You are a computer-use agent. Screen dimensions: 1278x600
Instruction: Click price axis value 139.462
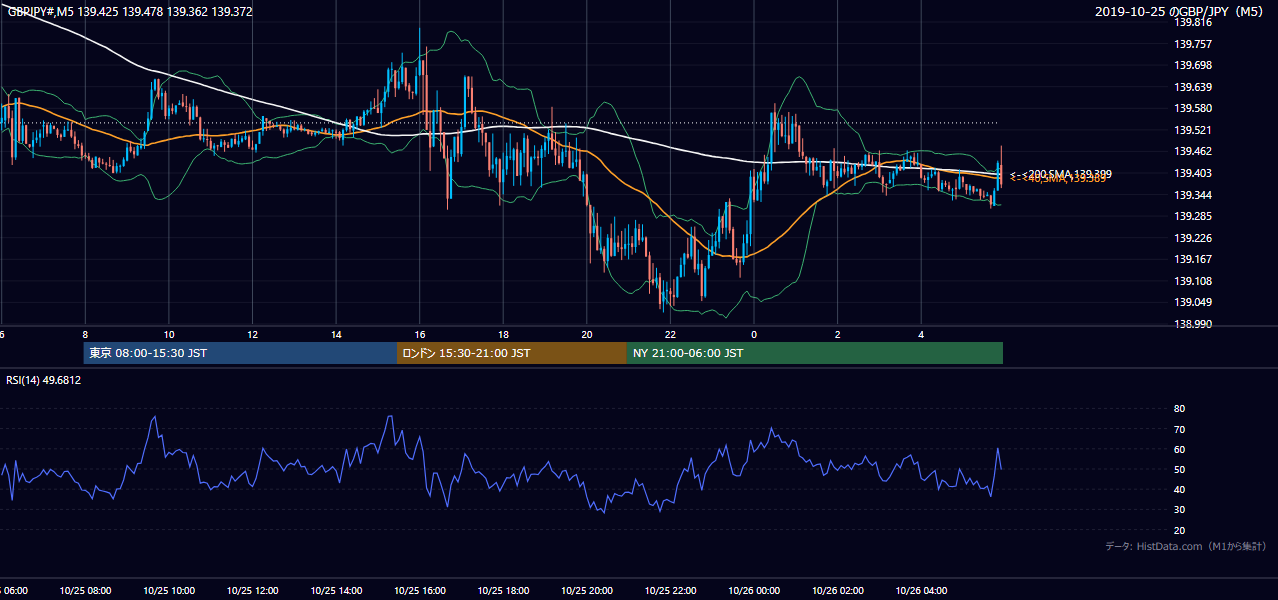1192,151
